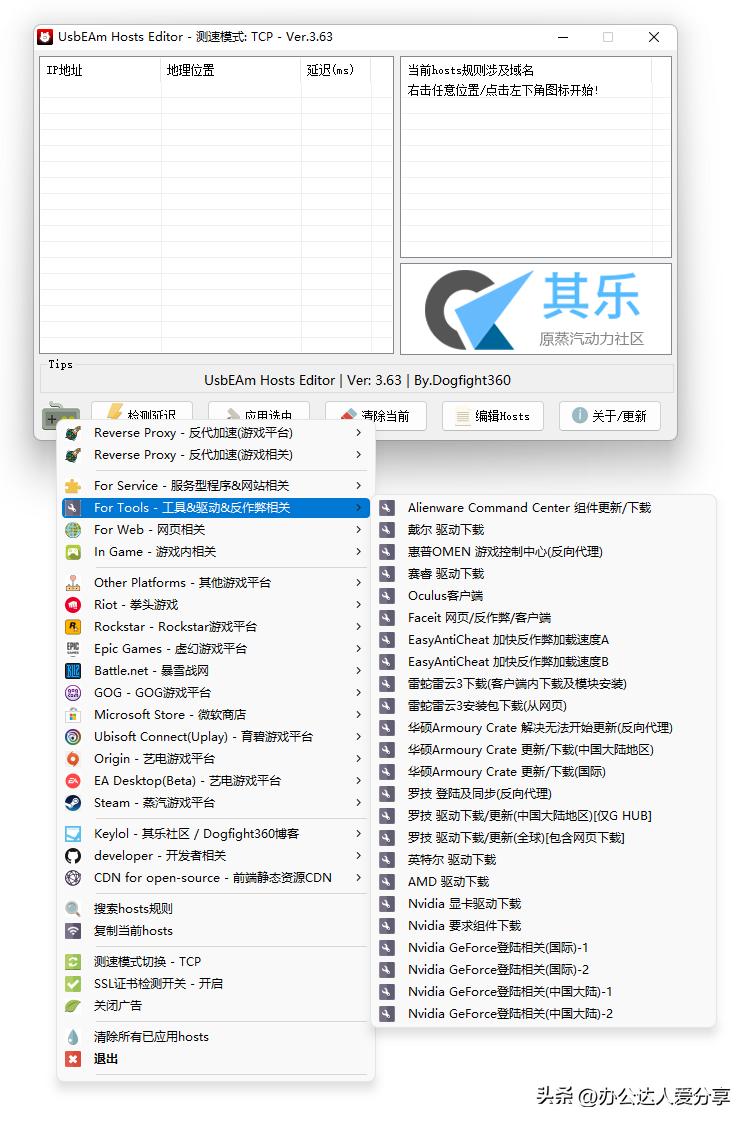Click the Ubisoft Connect swirl icon
The height and width of the screenshot is (1122, 747).
tap(73, 737)
